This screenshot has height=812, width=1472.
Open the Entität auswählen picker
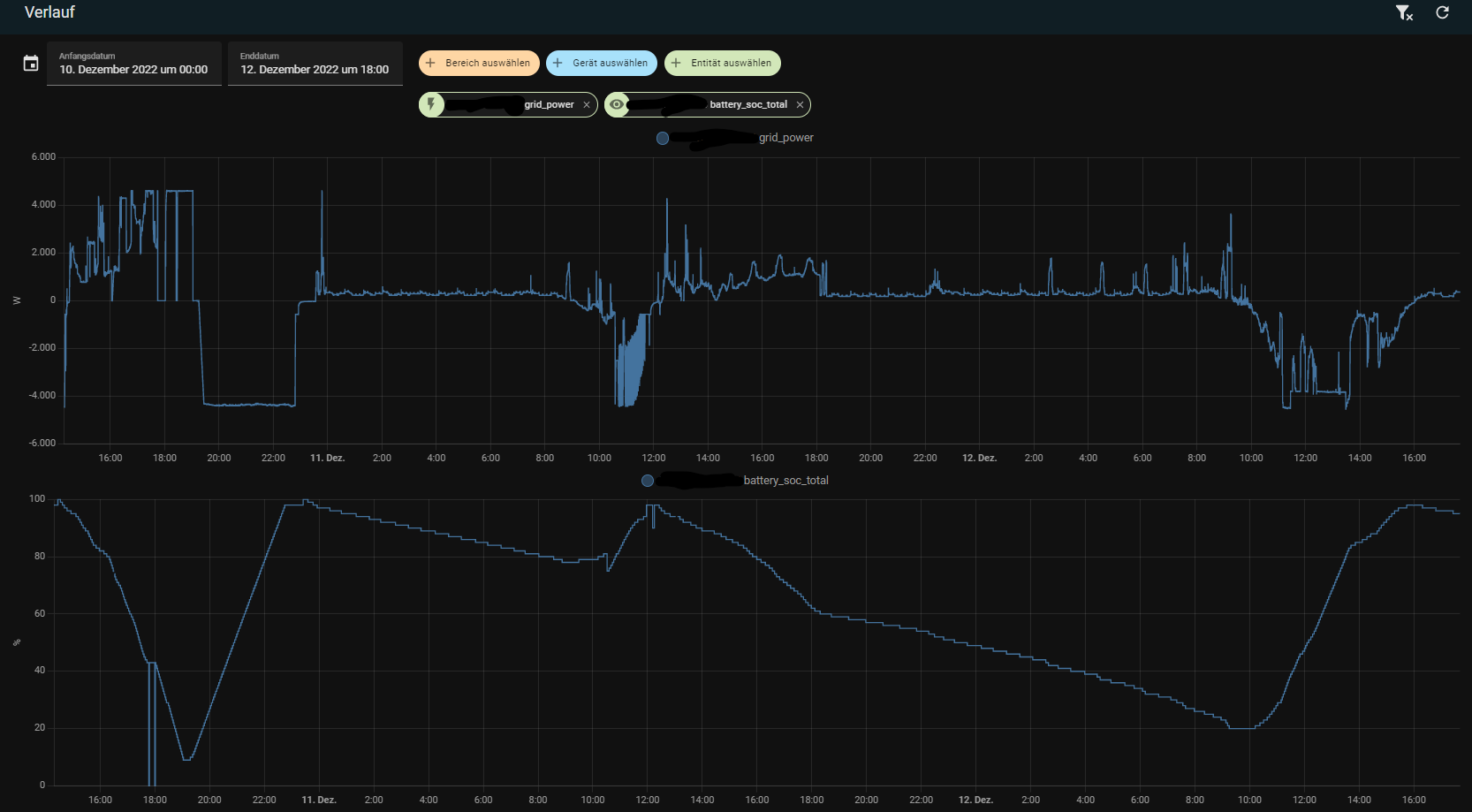pyautogui.click(x=723, y=63)
